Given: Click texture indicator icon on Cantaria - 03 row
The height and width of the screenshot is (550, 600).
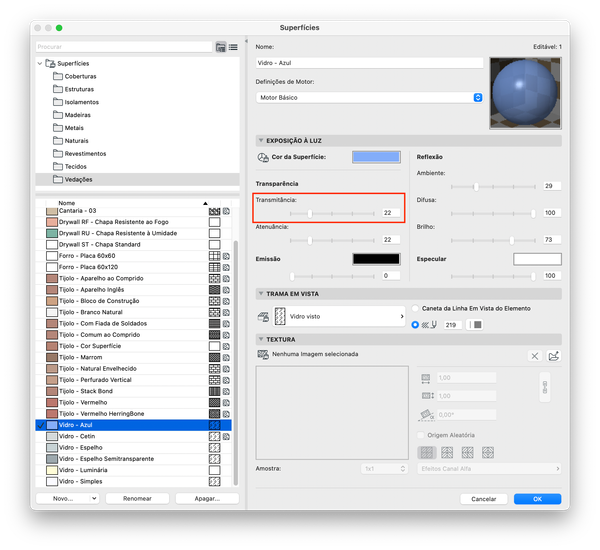Looking at the screenshot, I should [226, 211].
